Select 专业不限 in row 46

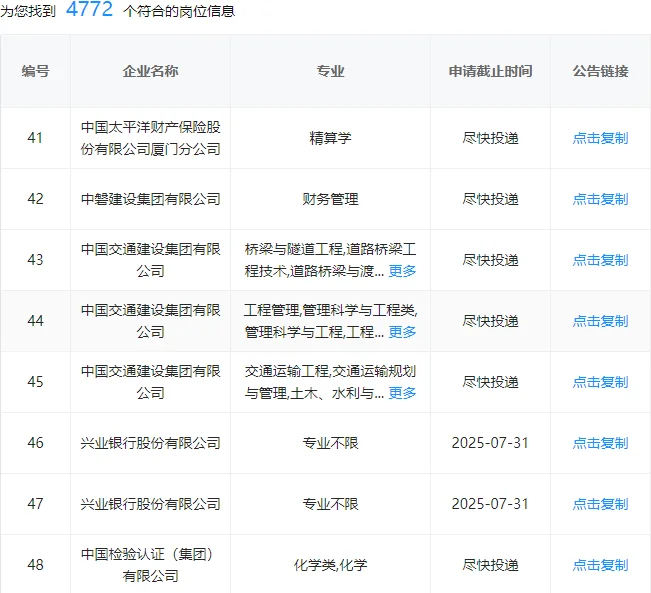click(330, 443)
